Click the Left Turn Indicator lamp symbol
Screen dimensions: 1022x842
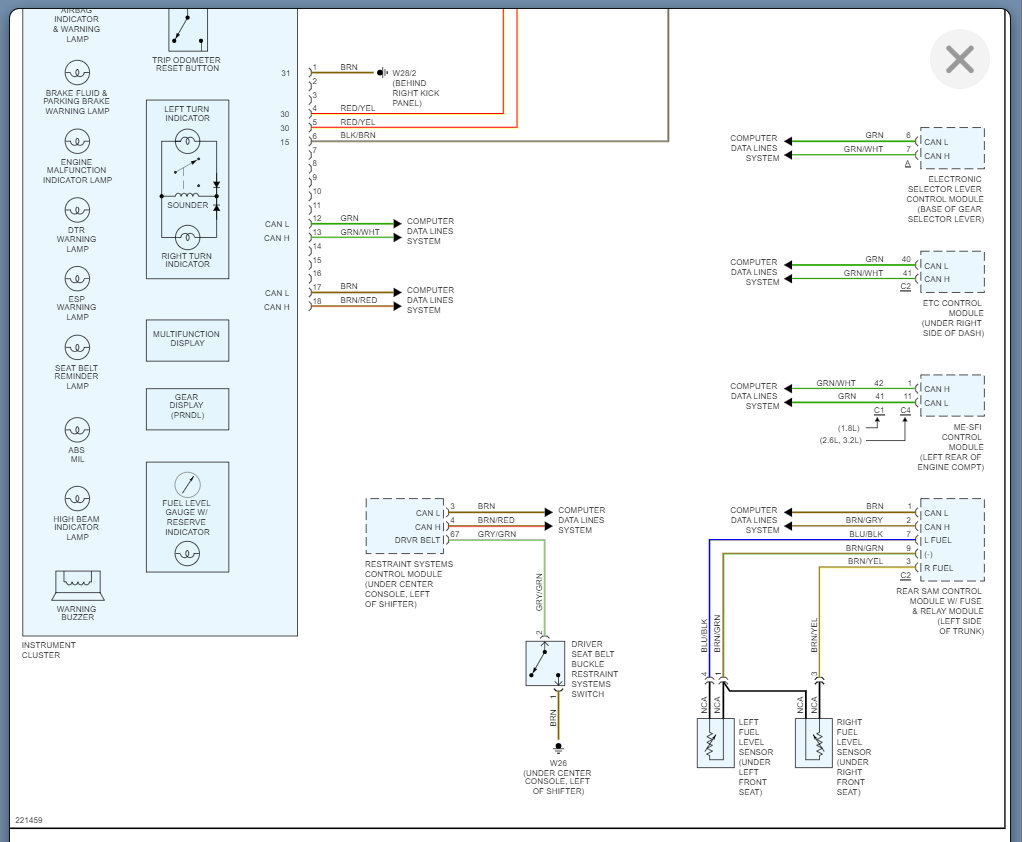pyautogui.click(x=188, y=141)
